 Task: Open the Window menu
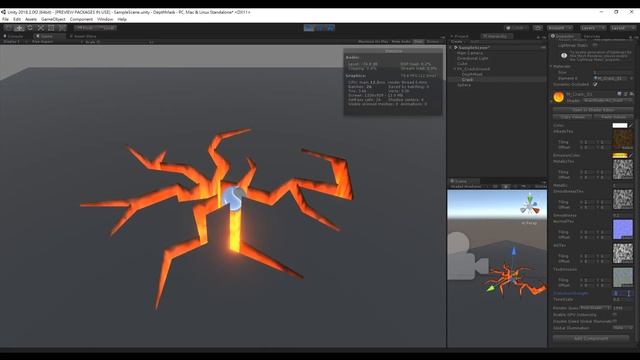pyautogui.click(x=105, y=19)
